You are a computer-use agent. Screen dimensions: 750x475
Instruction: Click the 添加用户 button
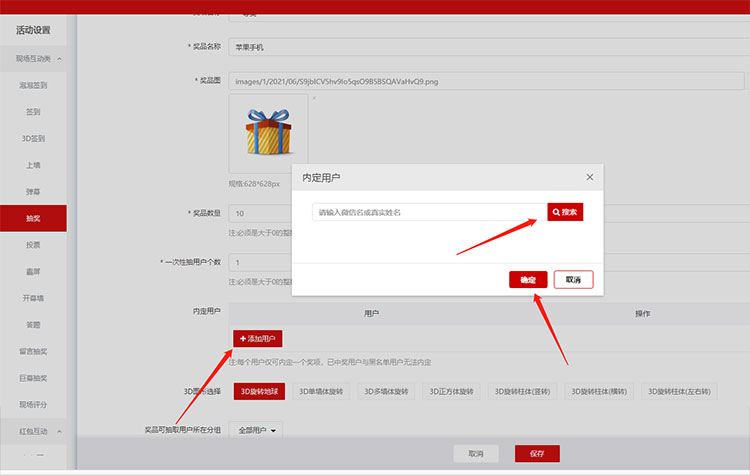coord(258,338)
